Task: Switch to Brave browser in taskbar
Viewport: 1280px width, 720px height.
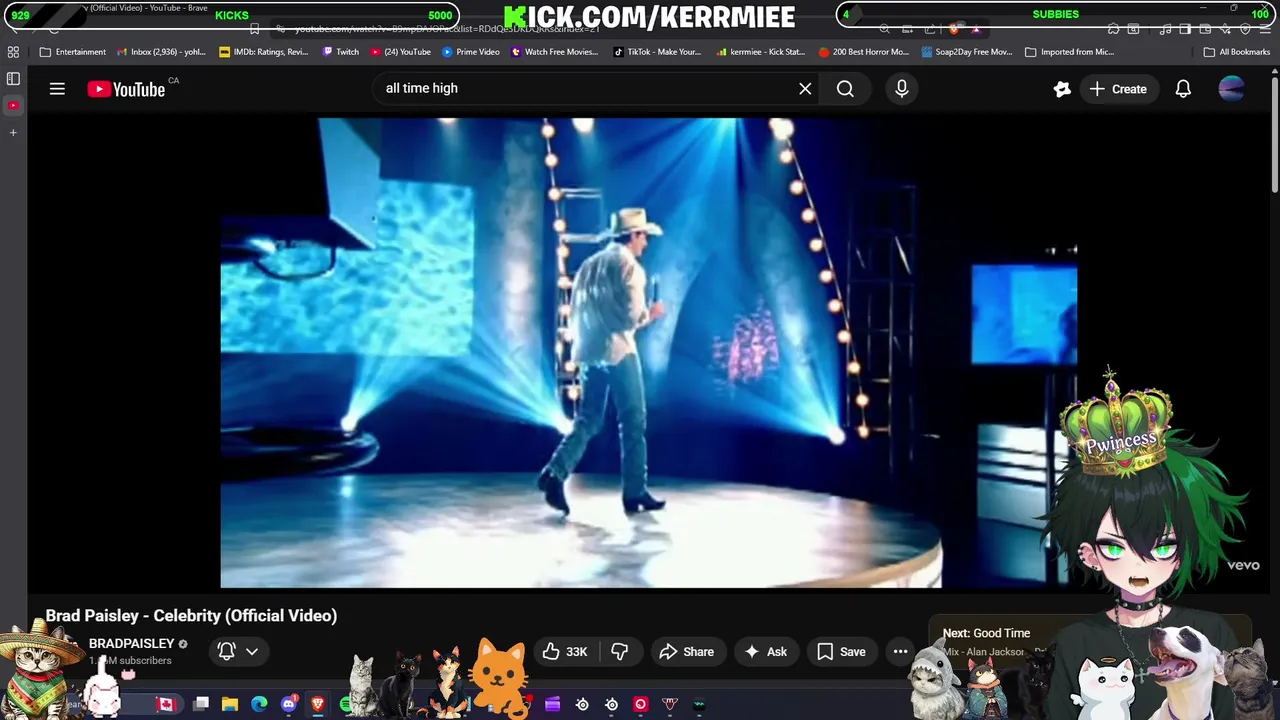Action: coord(318,704)
